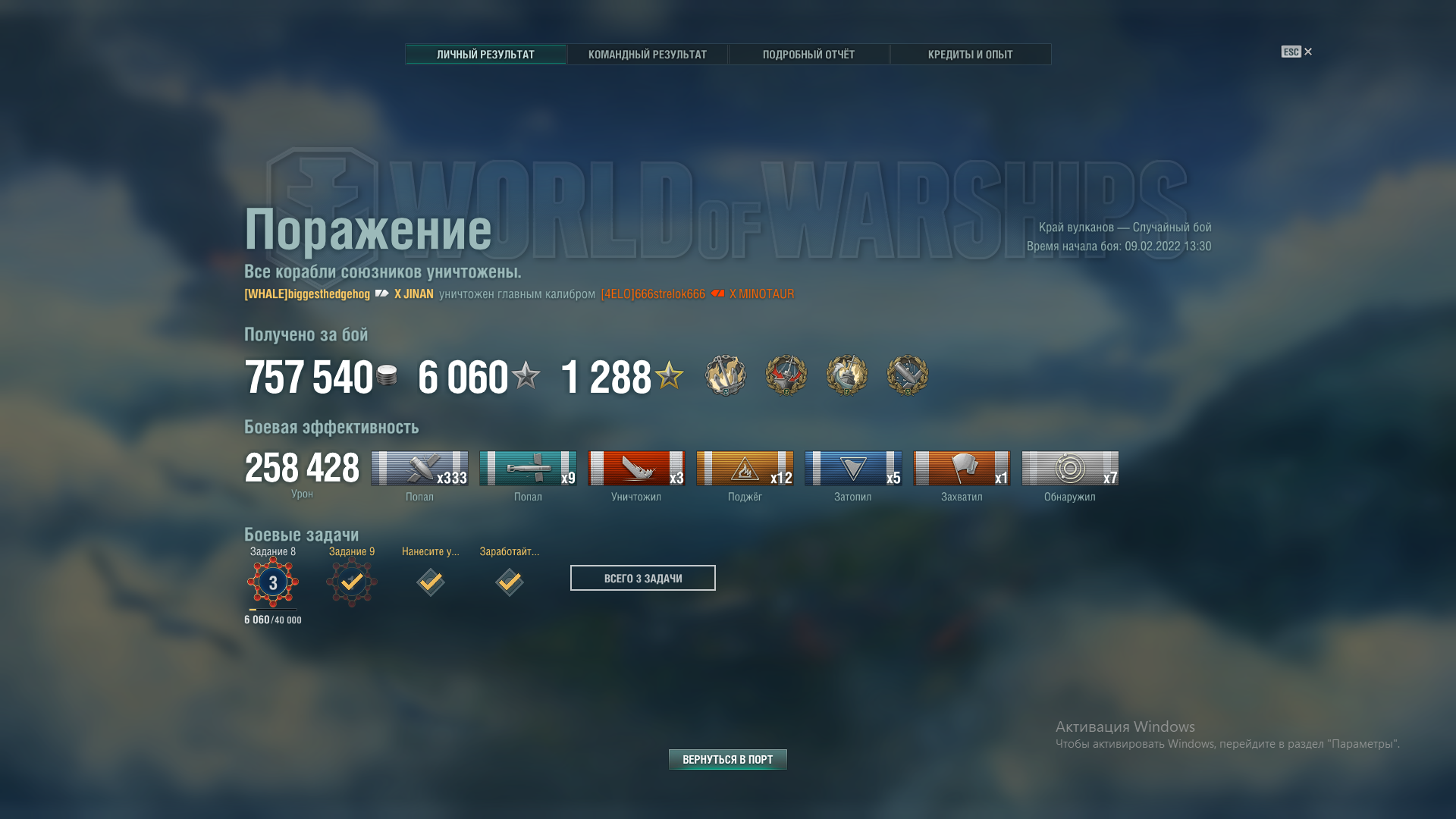Click the captured base ribbon x1
The width and height of the screenshot is (1456, 819).
click(962, 468)
